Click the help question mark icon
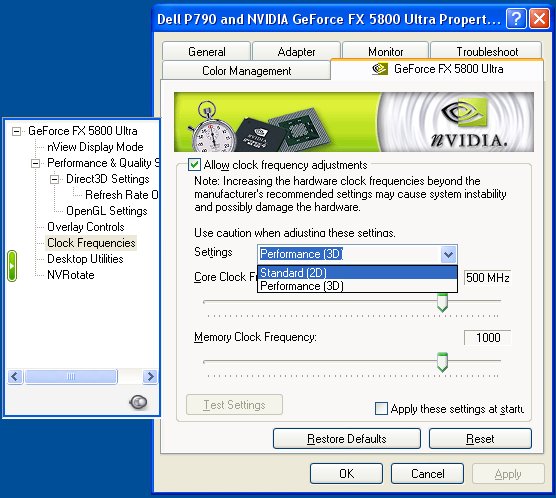Viewport: 556px width, 498px height. [x=516, y=18]
